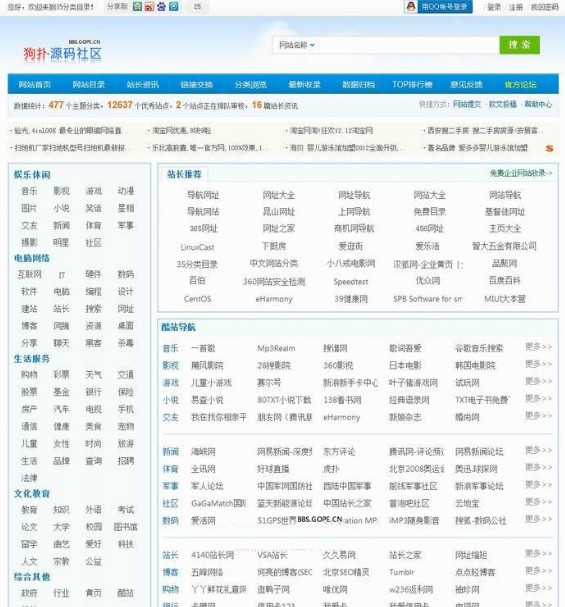Screen dimensions: 565x607
Task: Open the 最新收录 nav tab
Action: tap(305, 84)
